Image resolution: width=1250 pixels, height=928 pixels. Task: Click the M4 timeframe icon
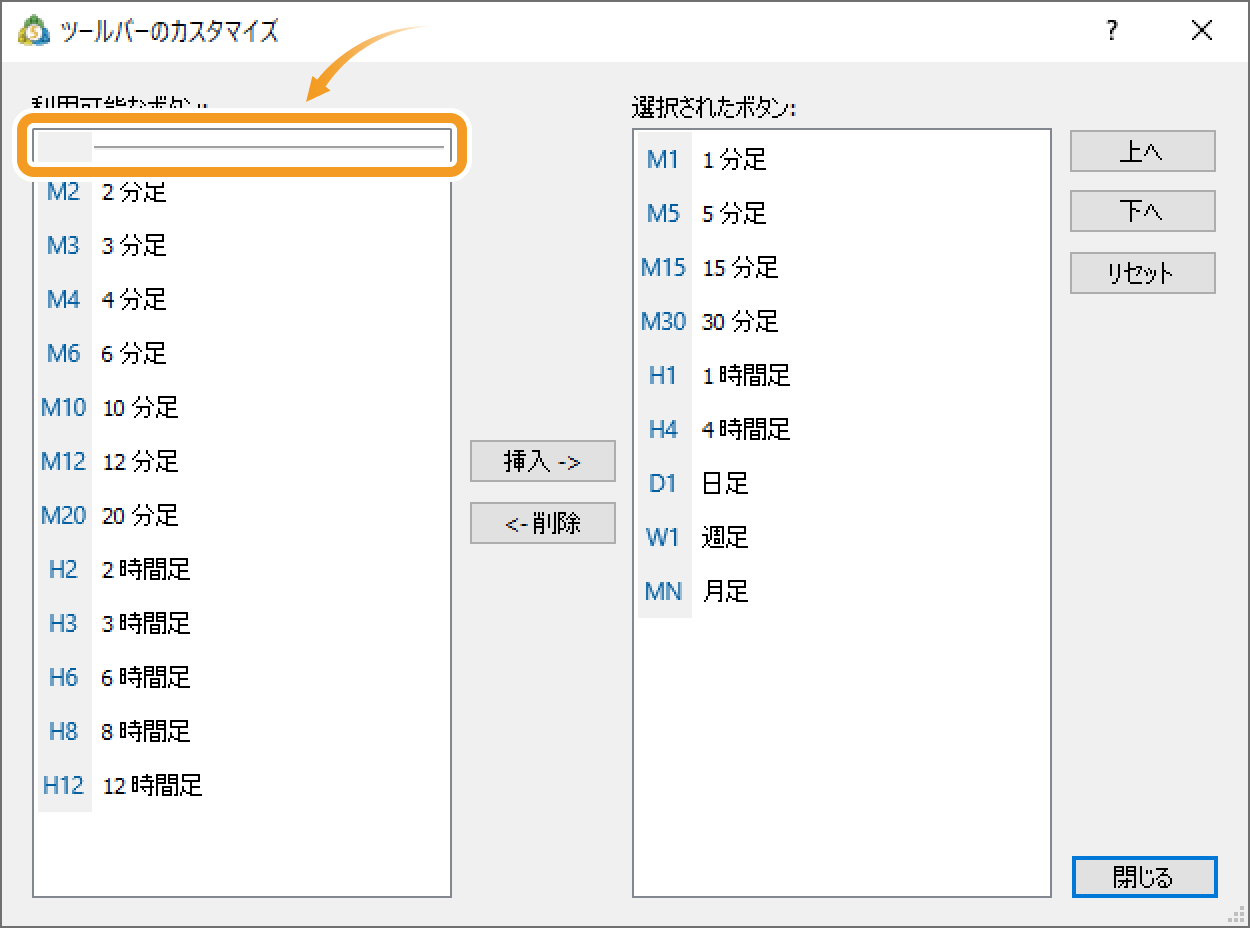pyautogui.click(x=63, y=299)
